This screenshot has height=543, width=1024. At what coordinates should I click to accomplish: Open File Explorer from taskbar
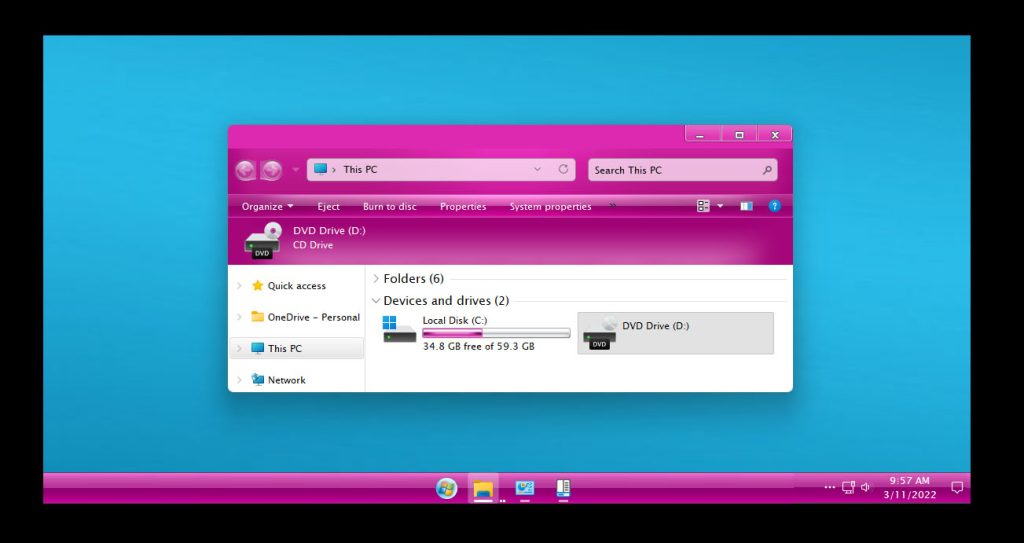[483, 489]
